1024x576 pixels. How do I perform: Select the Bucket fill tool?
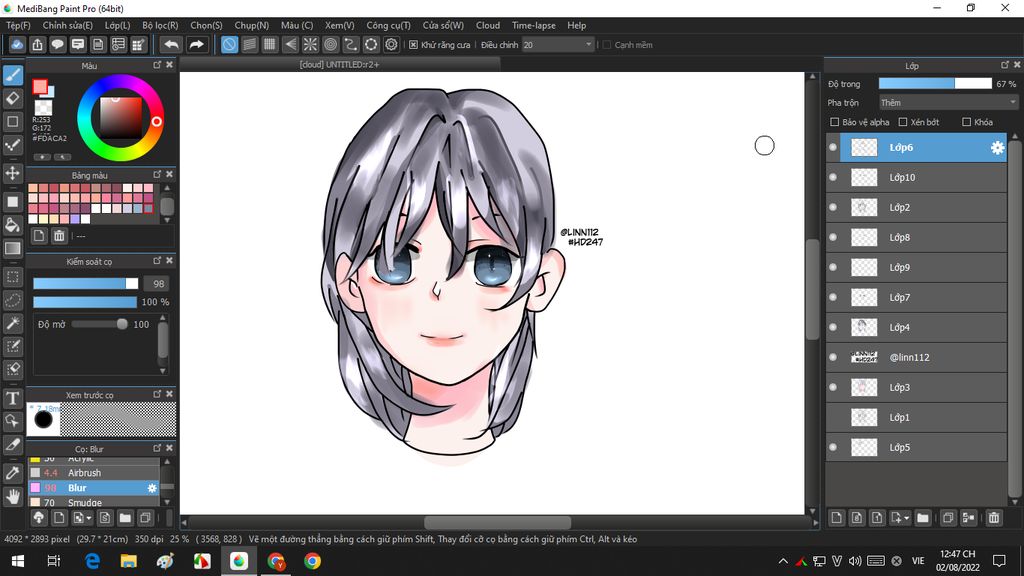click(12, 225)
